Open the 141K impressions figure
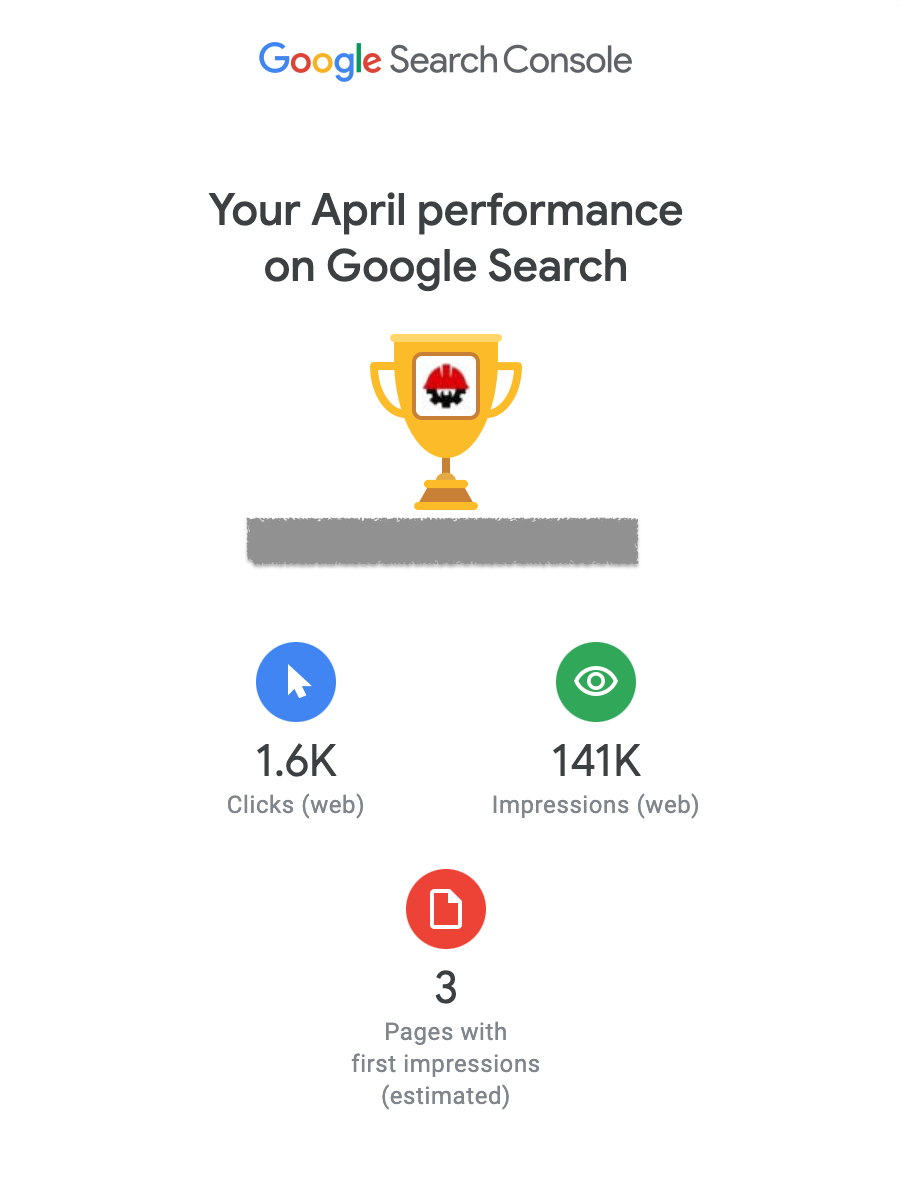The image size is (900, 1186). [x=596, y=762]
